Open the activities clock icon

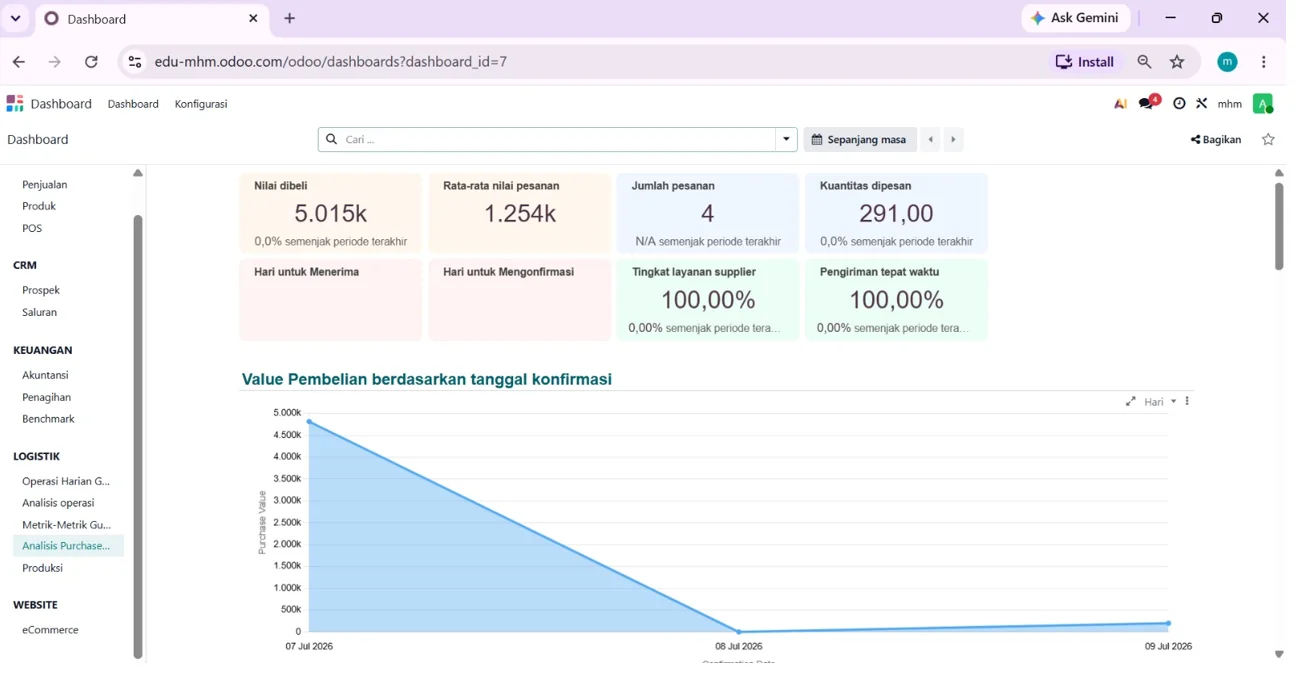click(x=1179, y=104)
